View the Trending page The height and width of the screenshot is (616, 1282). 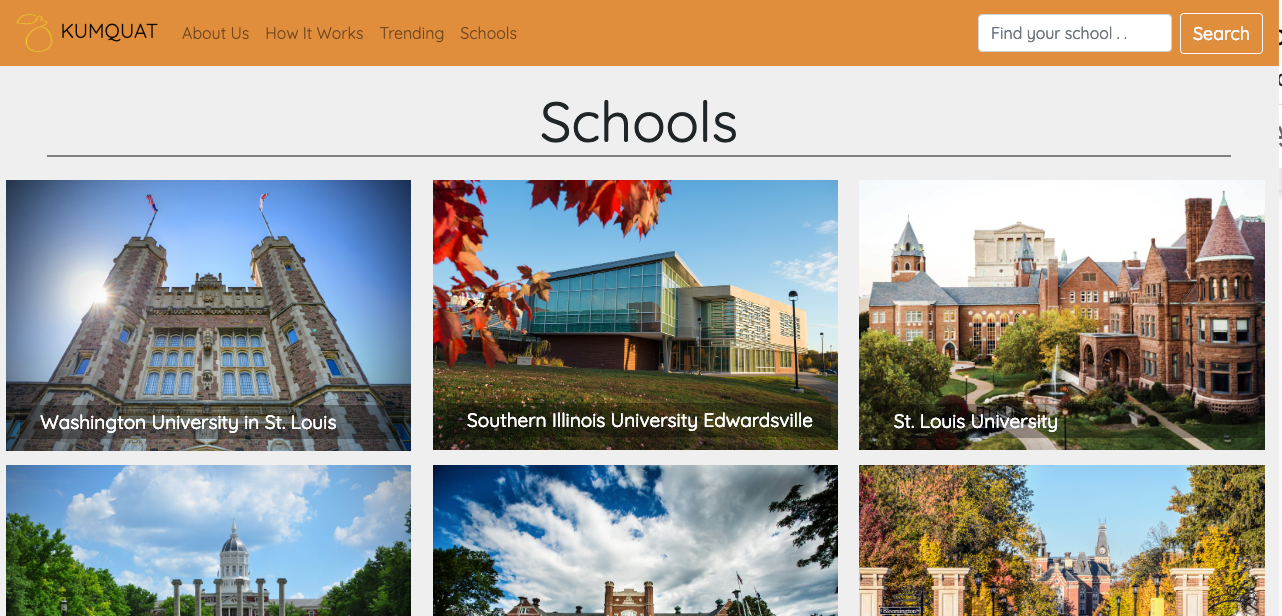tap(411, 33)
